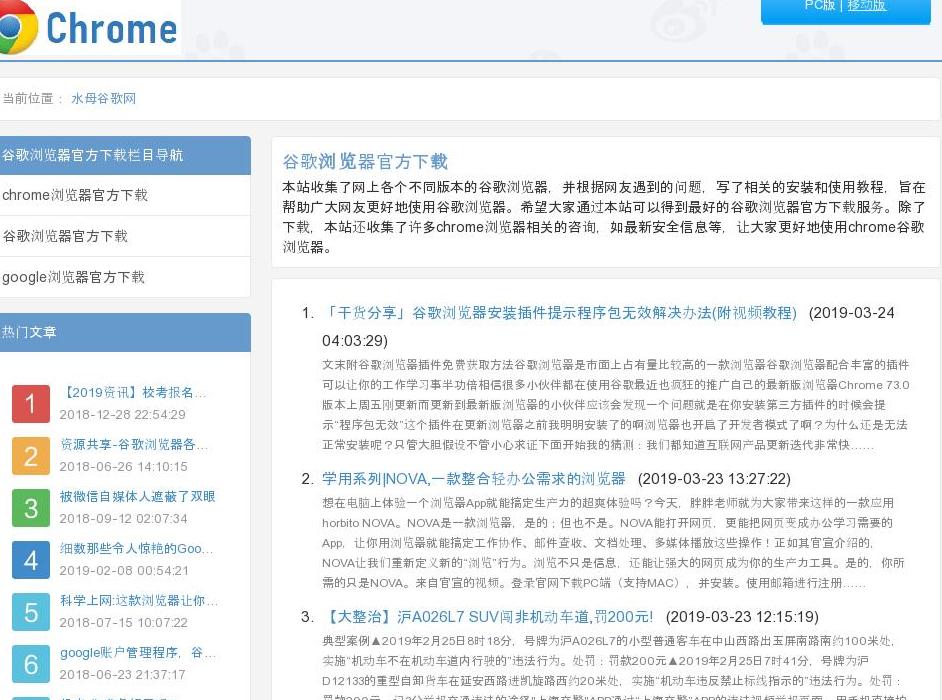Open hot article google账户管理程序
Viewport: 942px width, 700px height.
point(138,653)
